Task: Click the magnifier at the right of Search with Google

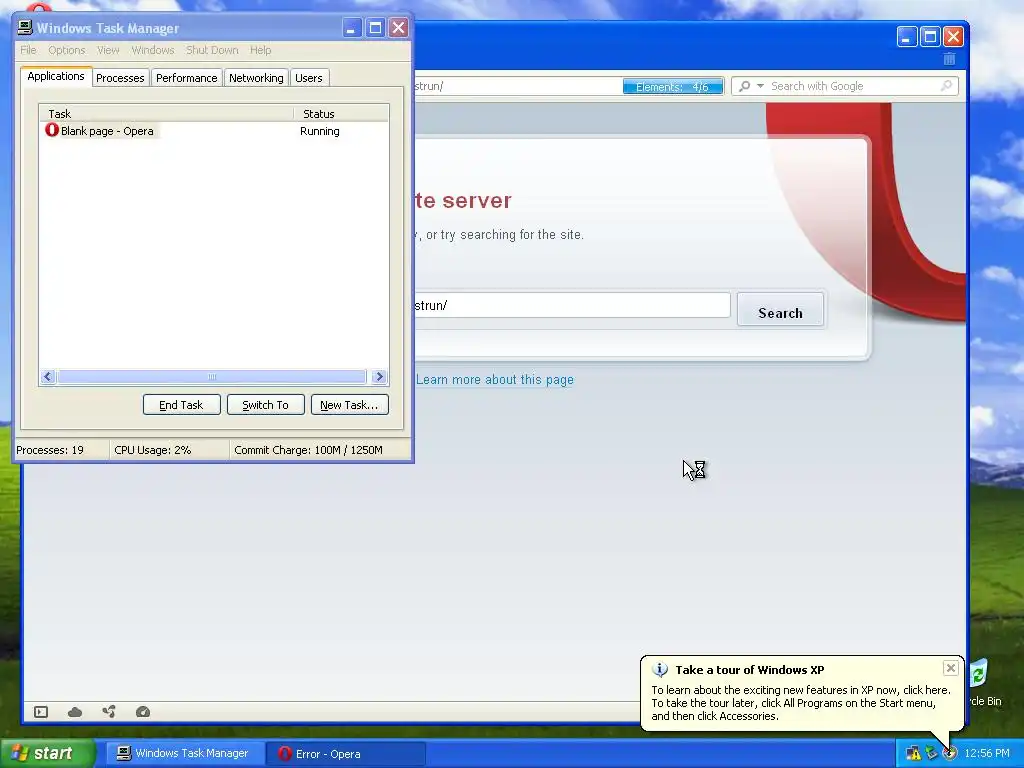Action: pyautogui.click(x=946, y=86)
